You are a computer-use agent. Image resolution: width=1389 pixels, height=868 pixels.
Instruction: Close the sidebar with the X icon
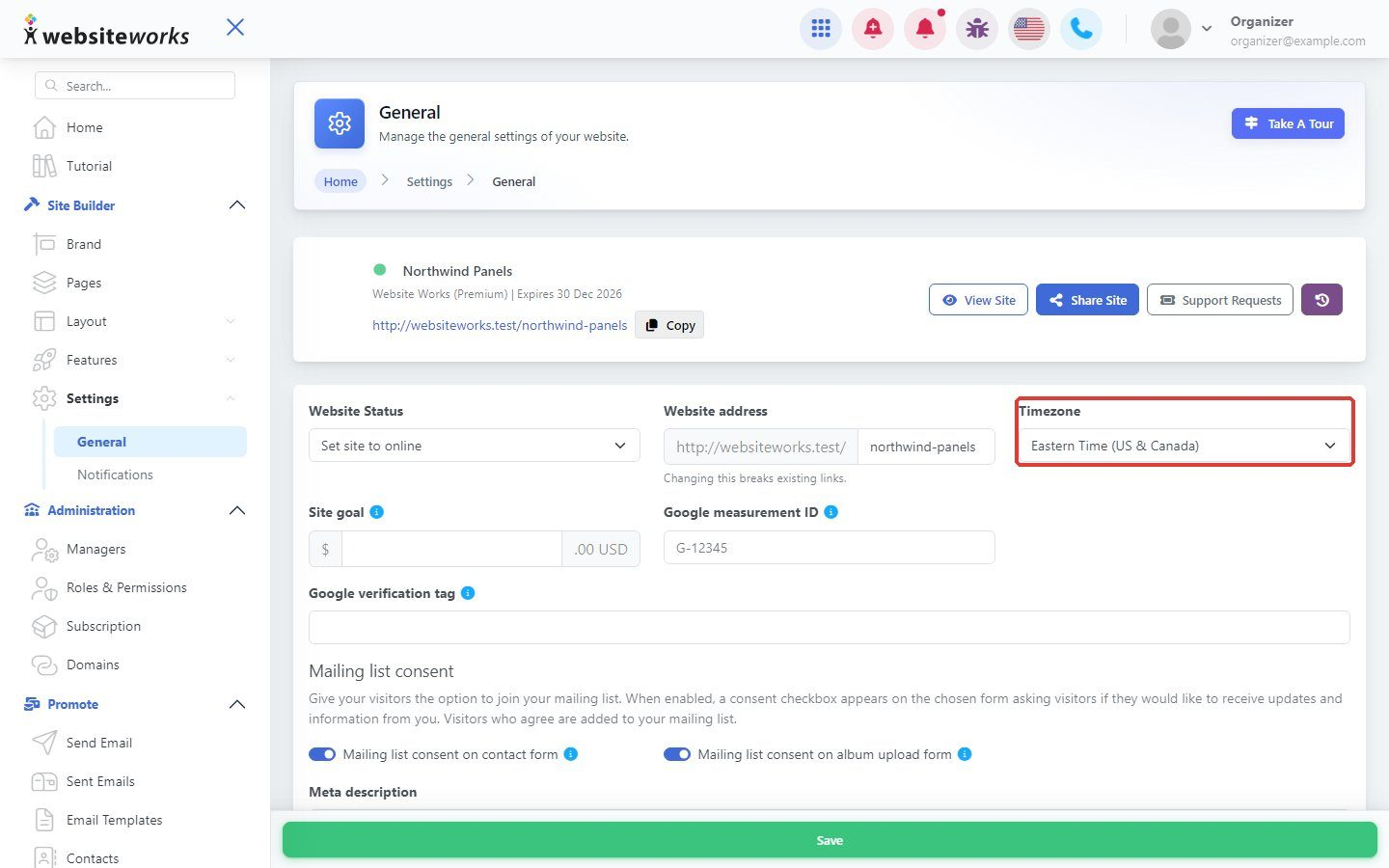pos(235,27)
